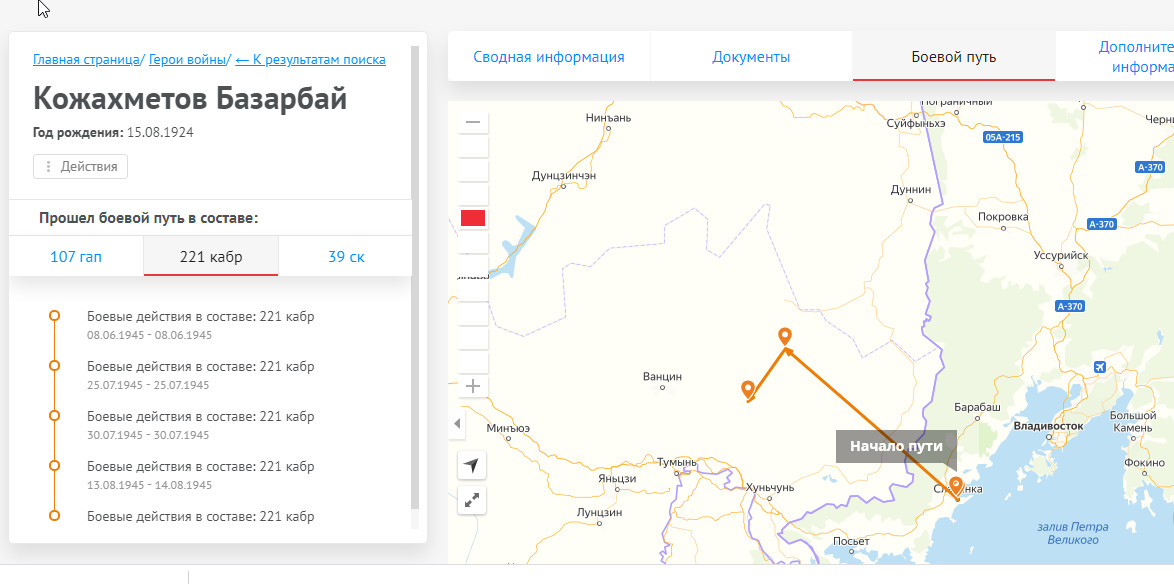Viewport: 1174px width, 584px height.
Task: Toggle fullscreen map with expand arrows icon
Action: click(x=472, y=501)
